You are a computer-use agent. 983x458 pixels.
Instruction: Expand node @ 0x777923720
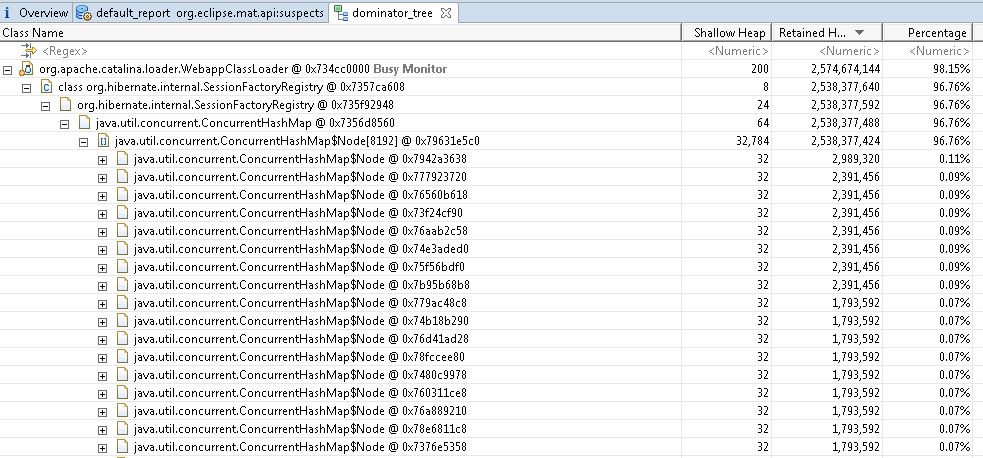(x=102, y=178)
